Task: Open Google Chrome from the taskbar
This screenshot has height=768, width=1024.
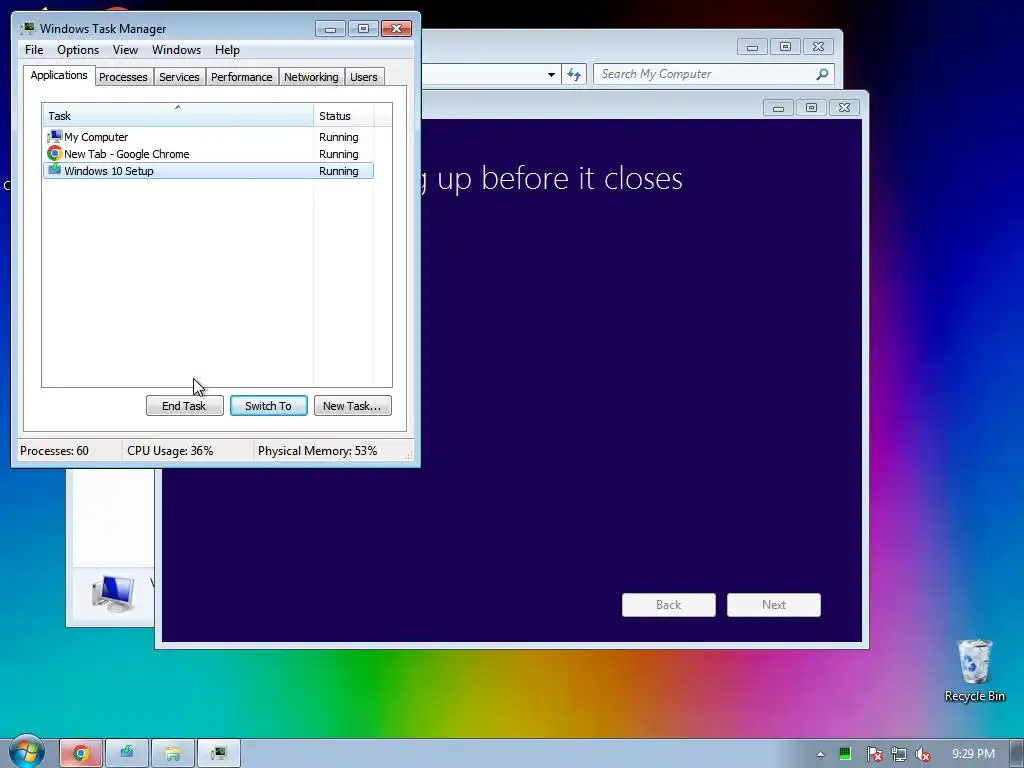Action: coord(81,754)
